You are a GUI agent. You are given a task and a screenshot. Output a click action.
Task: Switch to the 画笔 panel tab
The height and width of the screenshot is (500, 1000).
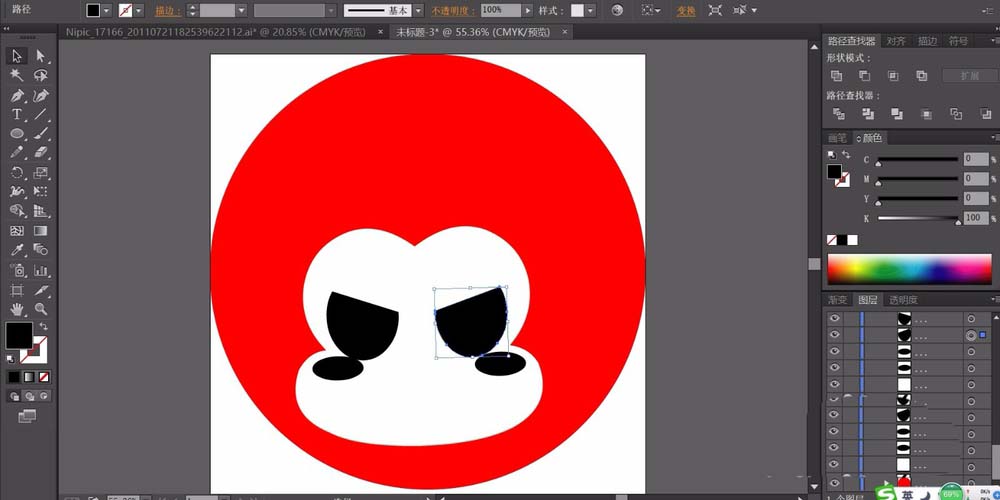(x=837, y=138)
